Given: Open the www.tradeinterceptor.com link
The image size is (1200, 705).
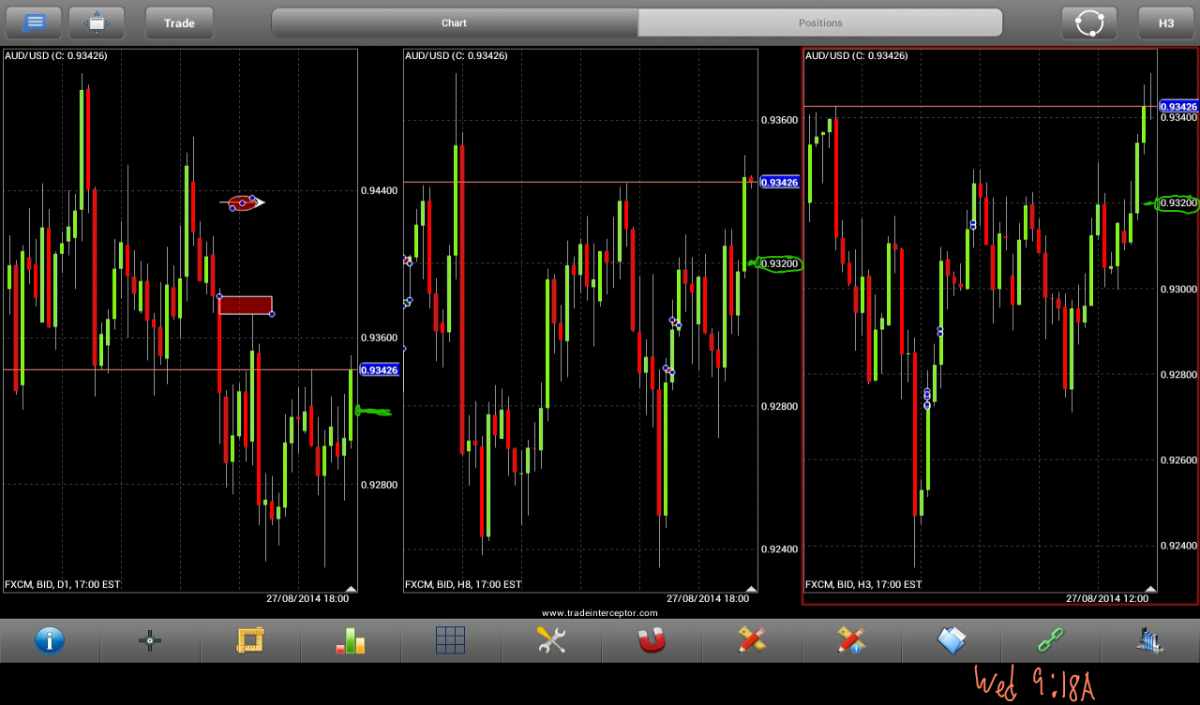Looking at the screenshot, I should [x=599, y=613].
